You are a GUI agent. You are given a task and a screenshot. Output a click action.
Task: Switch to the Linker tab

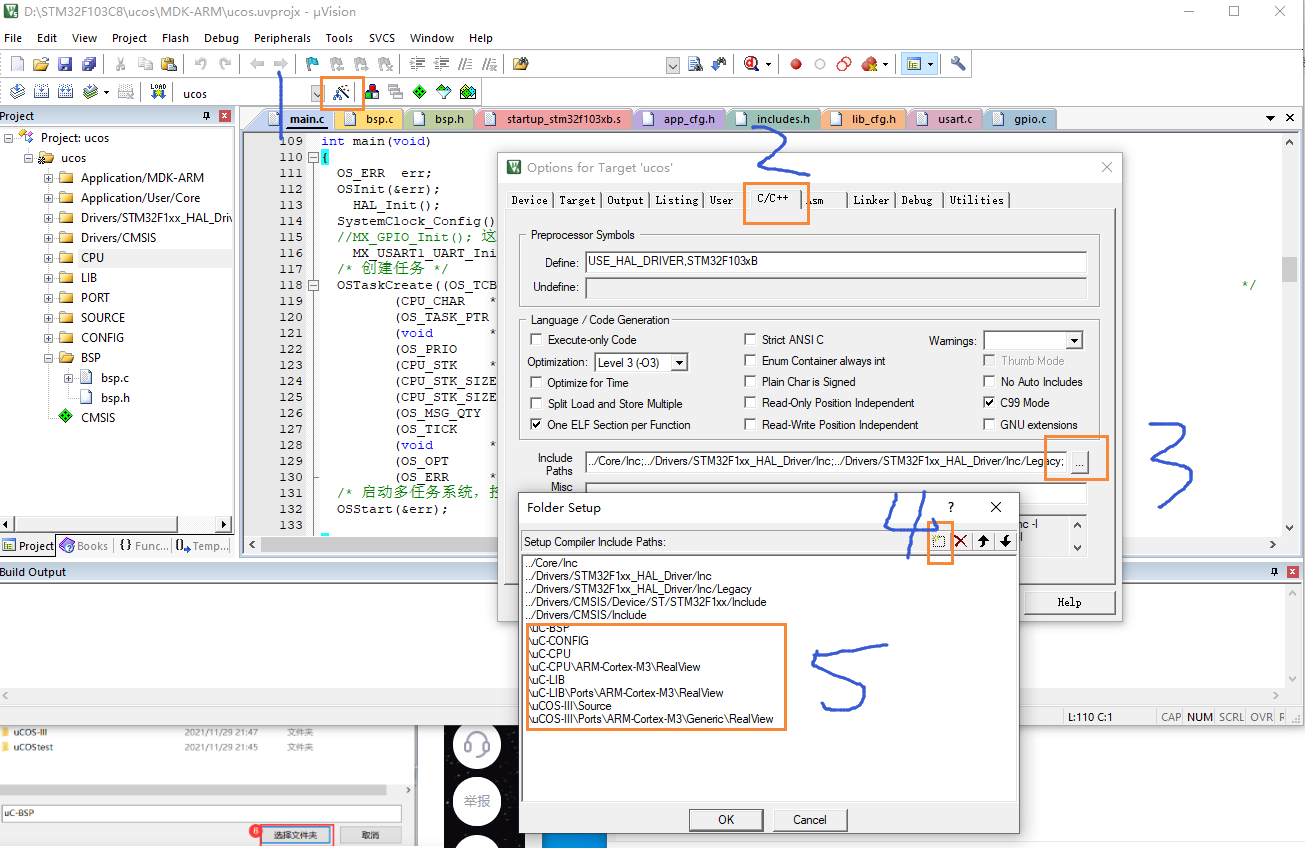pyautogui.click(x=870, y=200)
